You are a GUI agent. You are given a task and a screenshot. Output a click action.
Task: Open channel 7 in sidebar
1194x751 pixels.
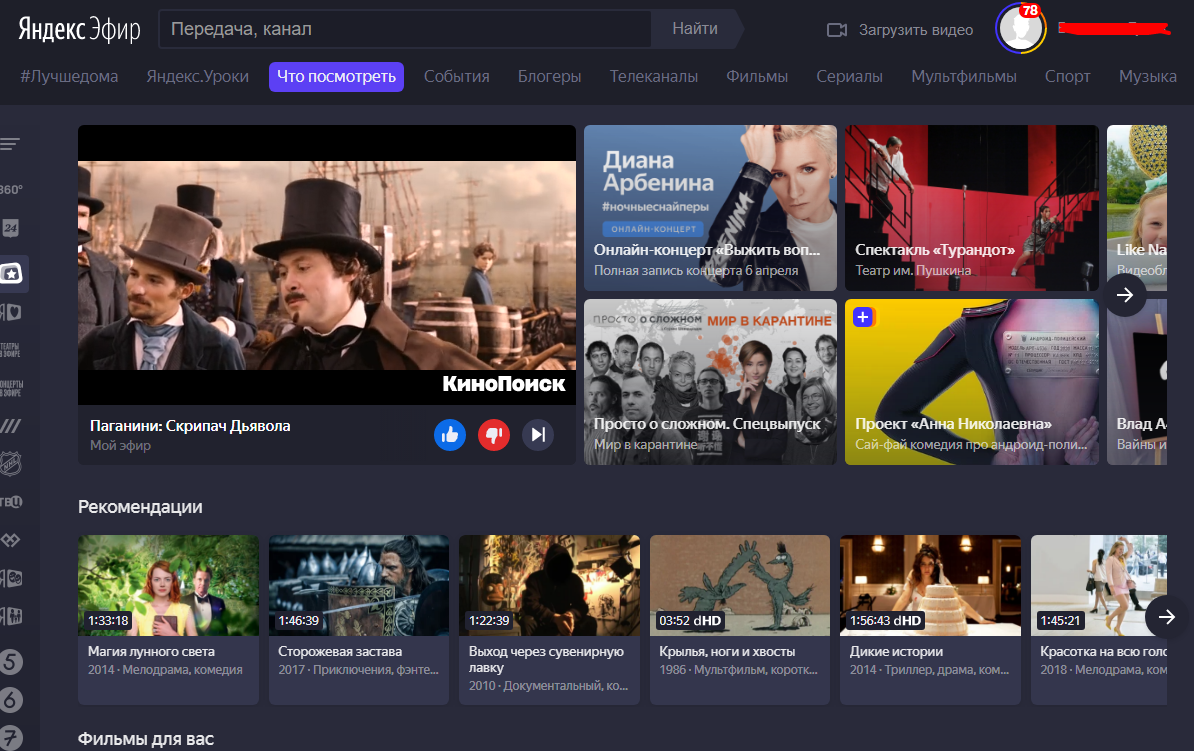pyautogui.click(x=11, y=738)
